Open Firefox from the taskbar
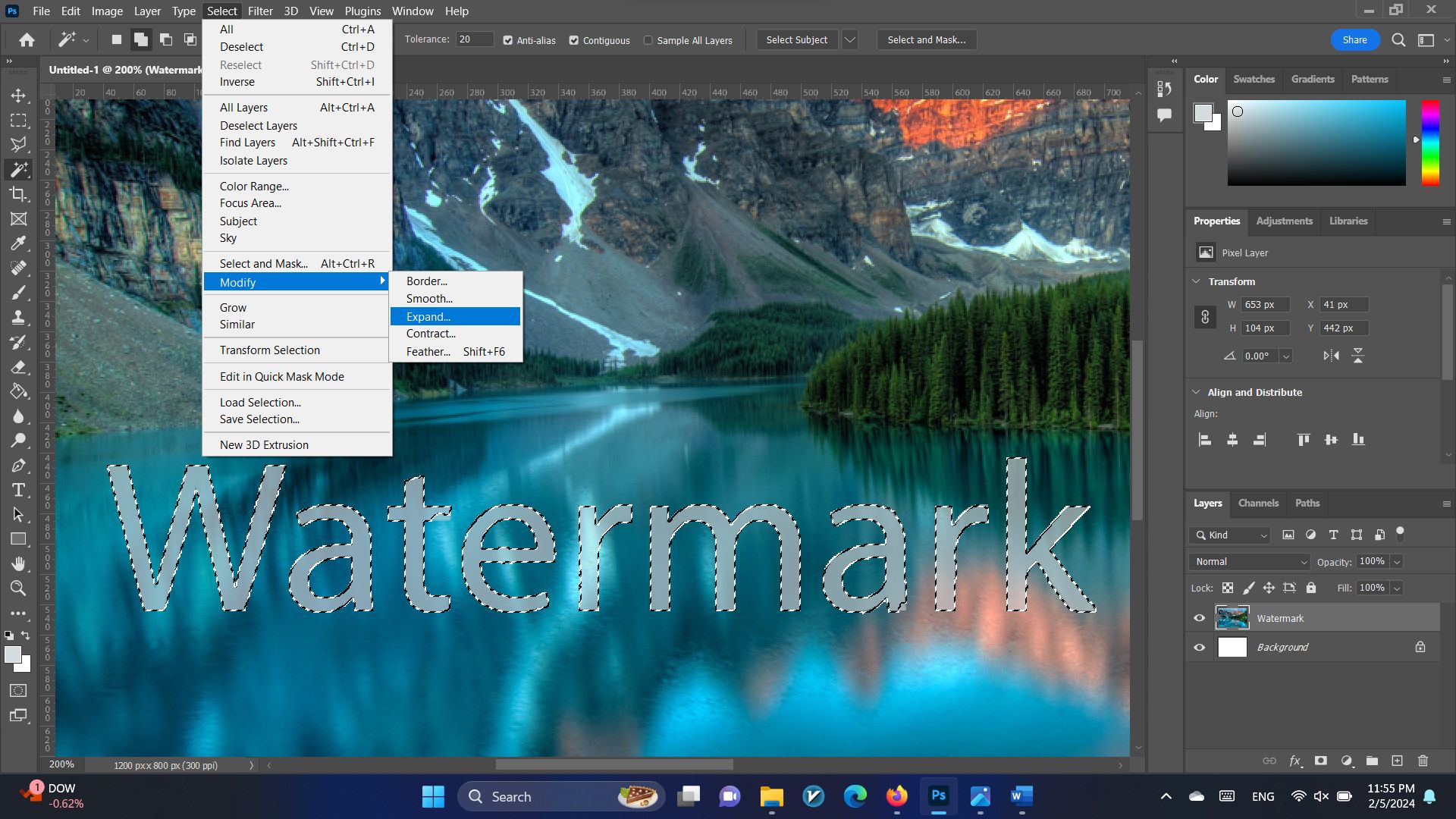This screenshot has height=819, width=1456. pyautogui.click(x=896, y=796)
